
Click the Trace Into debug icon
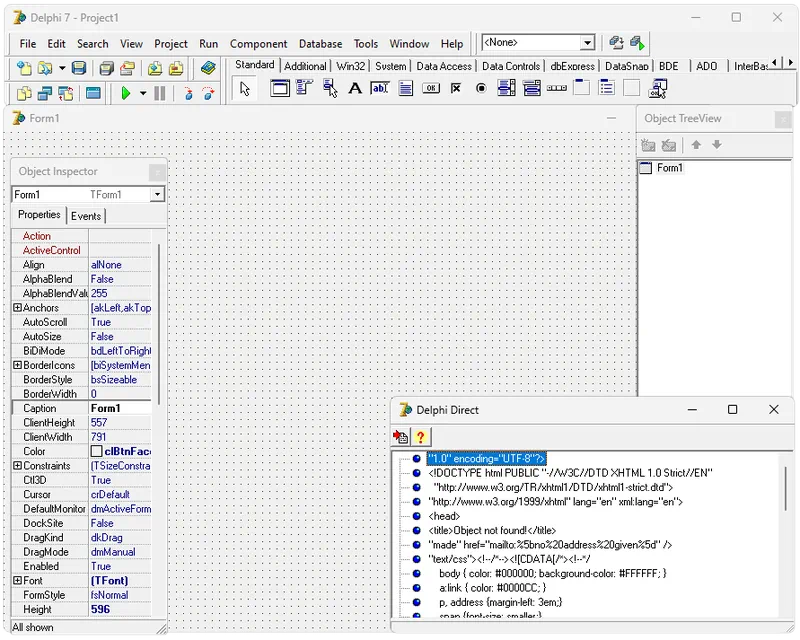coord(188,93)
